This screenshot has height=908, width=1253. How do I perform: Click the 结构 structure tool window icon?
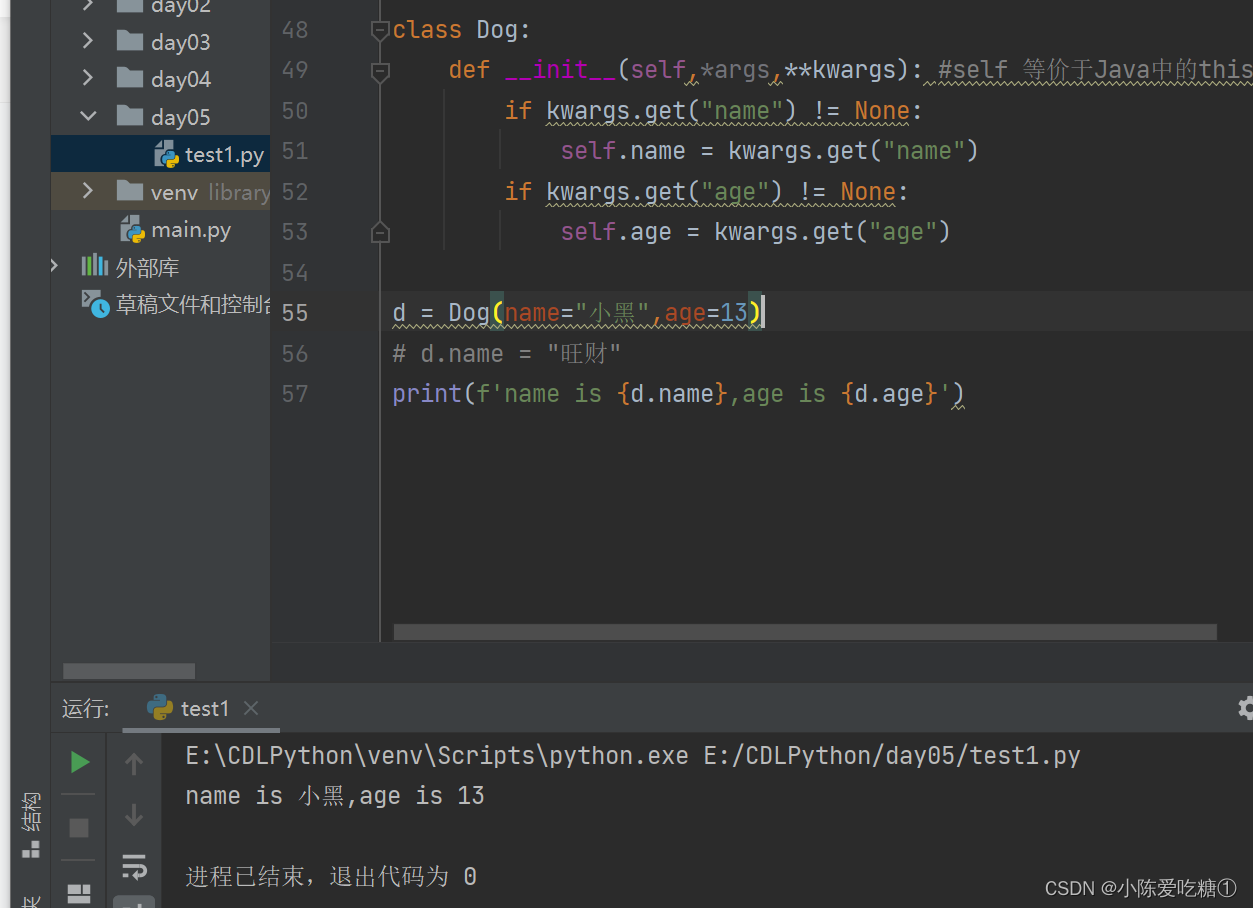(x=31, y=849)
